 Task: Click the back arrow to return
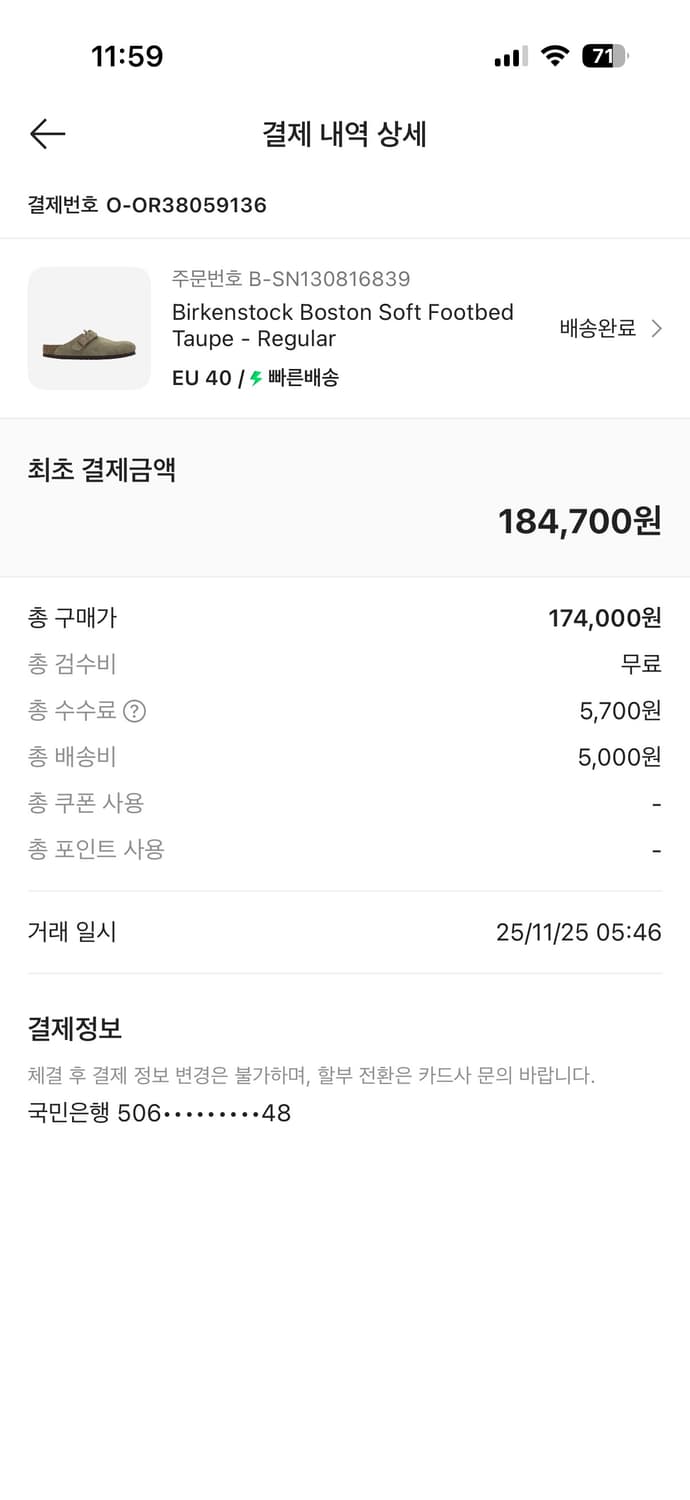46,133
